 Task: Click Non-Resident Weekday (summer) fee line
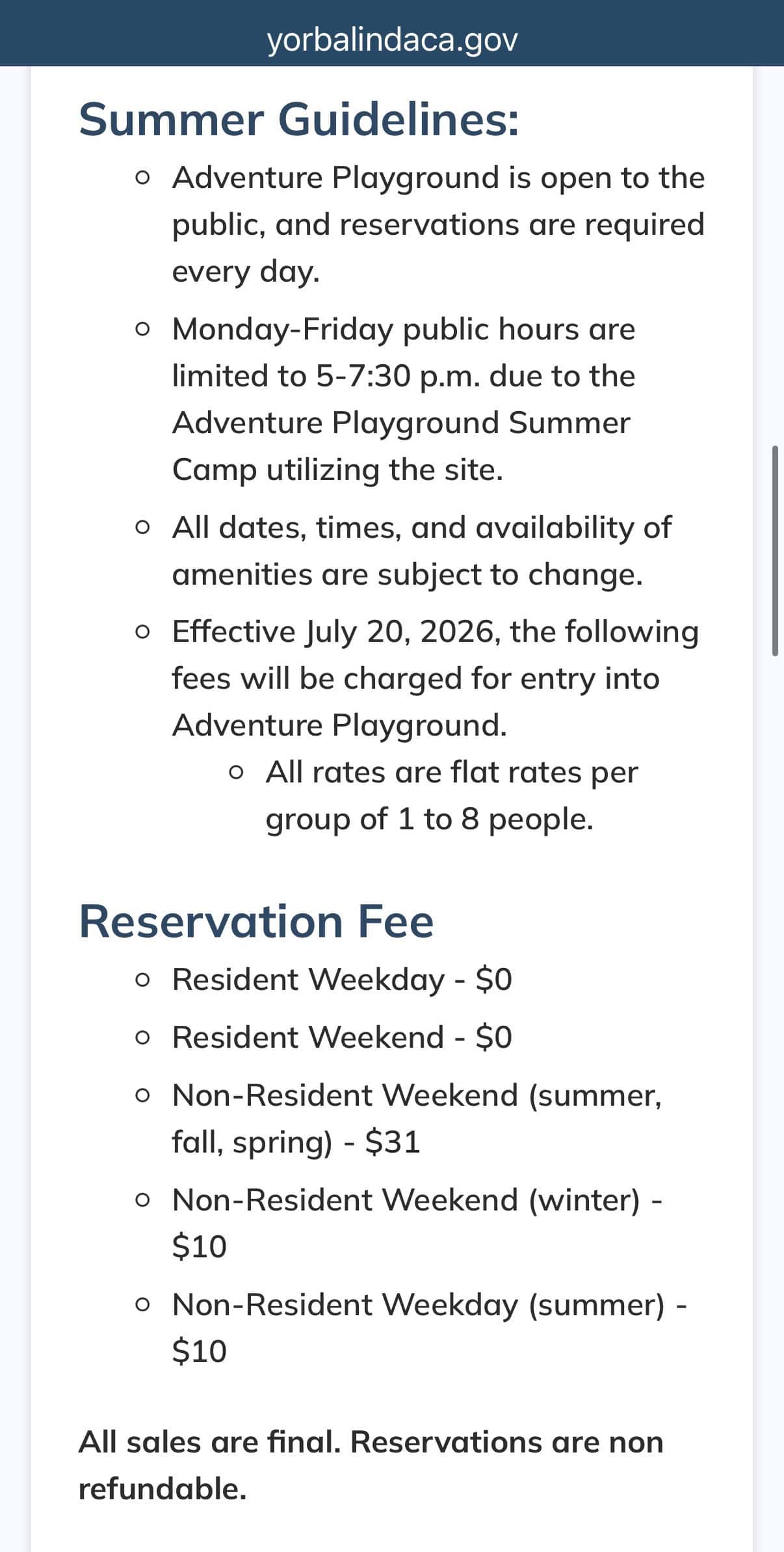(x=430, y=1328)
